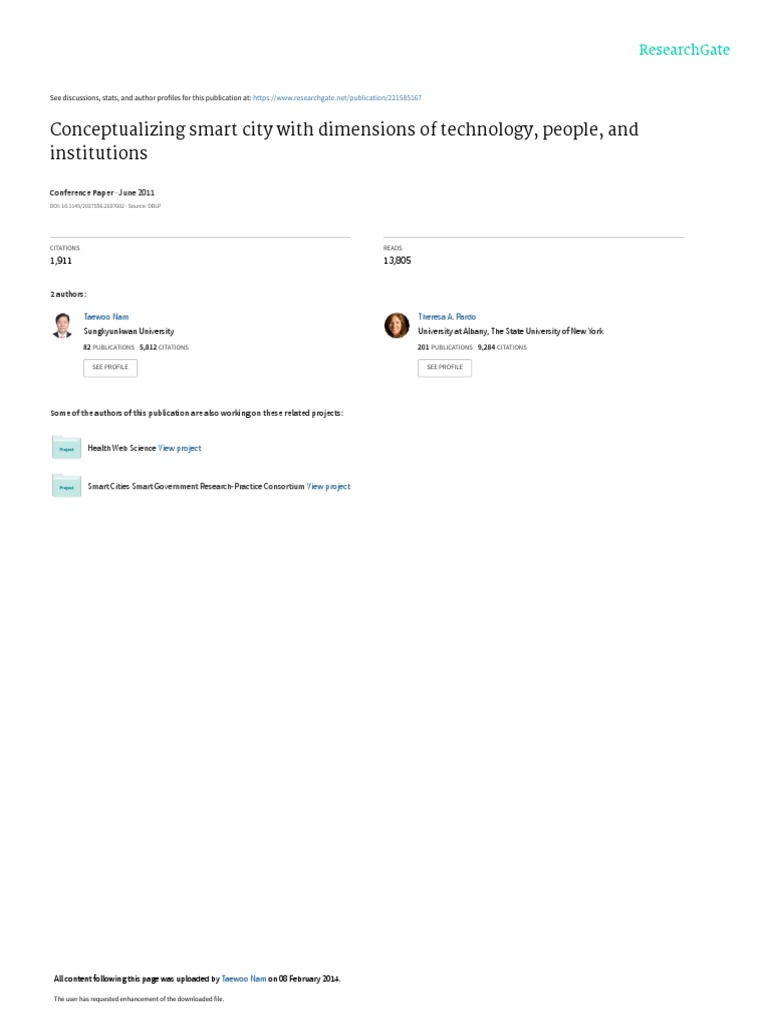768x1024 pixels.
Task: Click University at Albany affiliation text
Action: [511, 331]
